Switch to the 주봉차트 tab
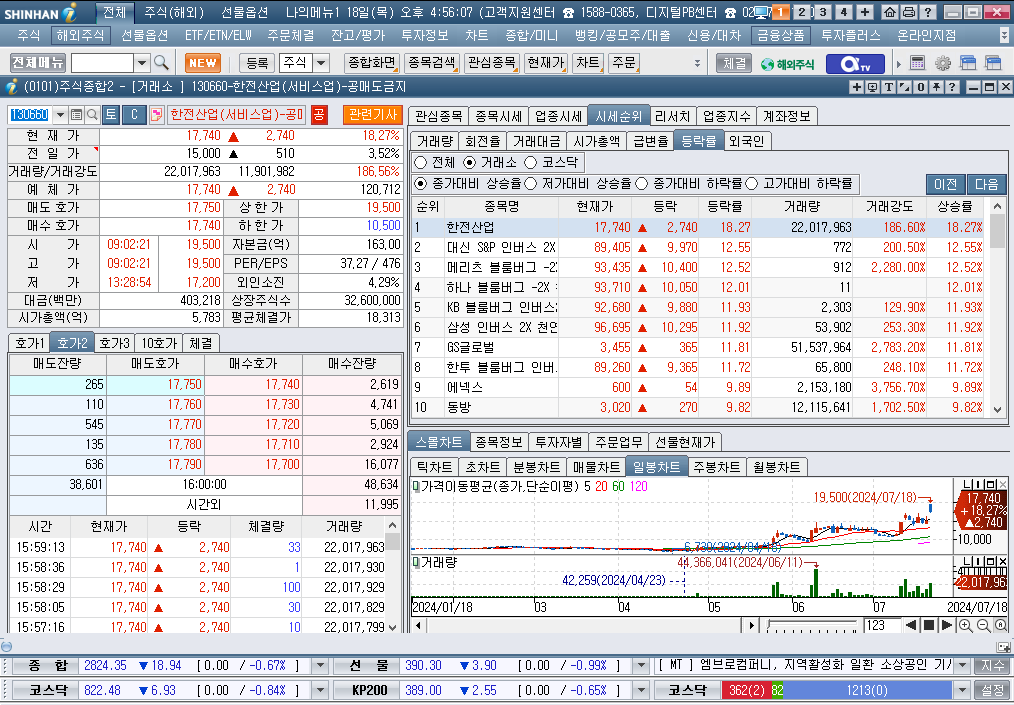 (716, 467)
